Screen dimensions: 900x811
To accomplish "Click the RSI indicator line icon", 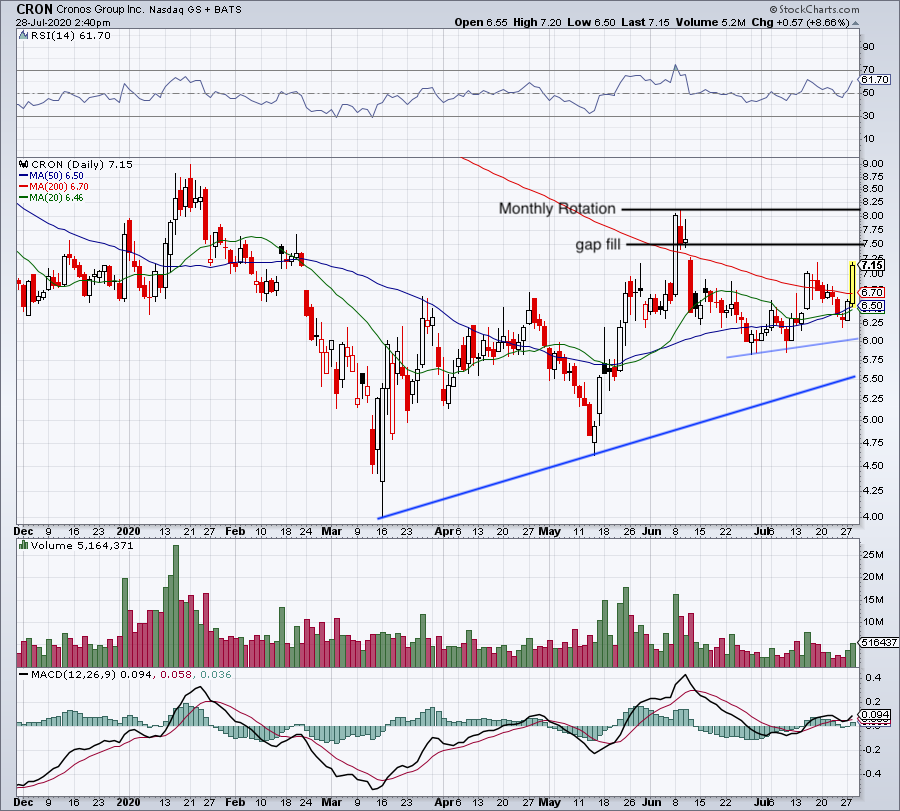I will [23, 36].
